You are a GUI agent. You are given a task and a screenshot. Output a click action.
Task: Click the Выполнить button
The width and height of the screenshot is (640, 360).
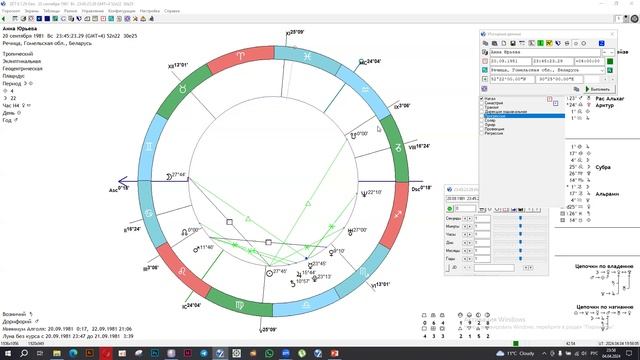tap(600, 89)
